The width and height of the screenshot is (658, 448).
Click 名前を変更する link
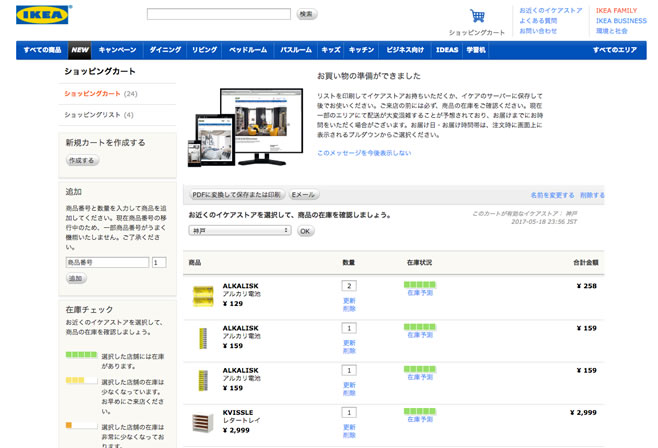pyautogui.click(x=552, y=195)
